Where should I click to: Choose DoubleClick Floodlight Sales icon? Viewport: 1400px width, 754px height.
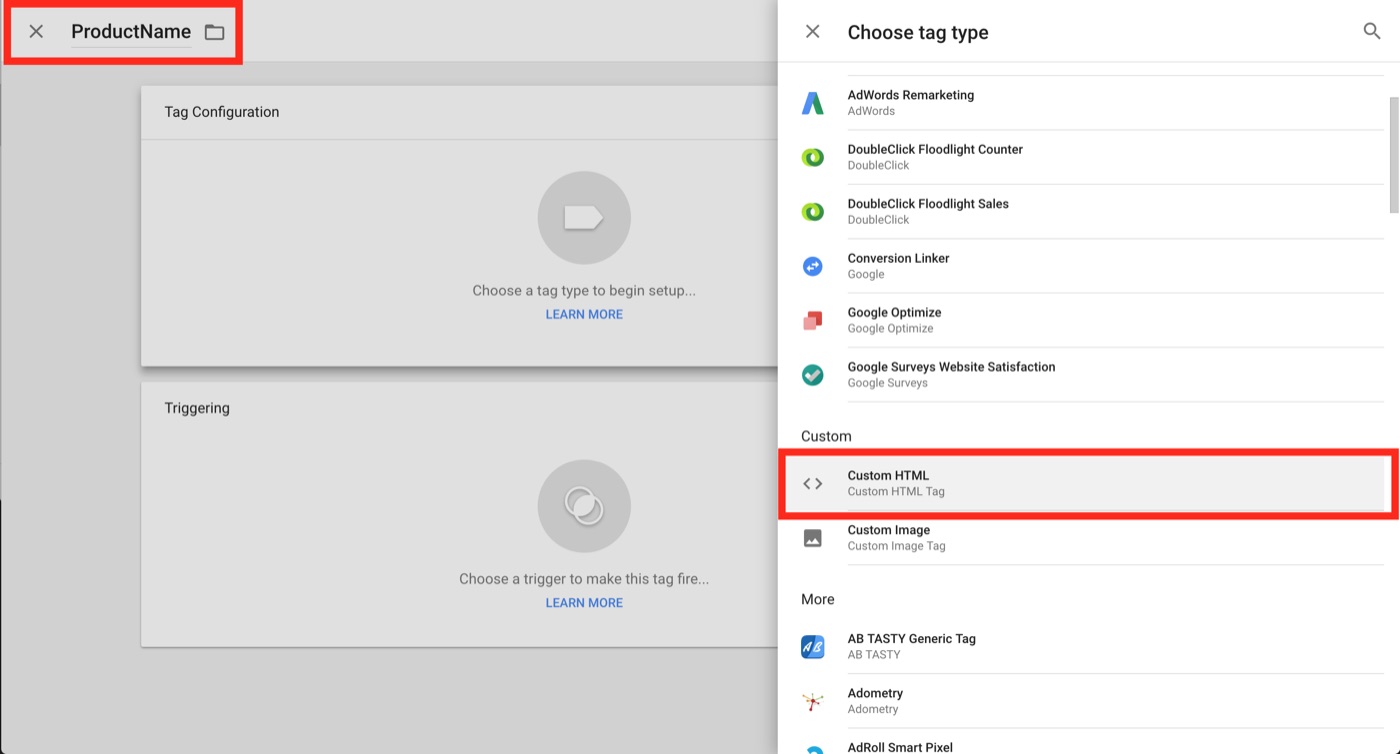click(x=813, y=211)
